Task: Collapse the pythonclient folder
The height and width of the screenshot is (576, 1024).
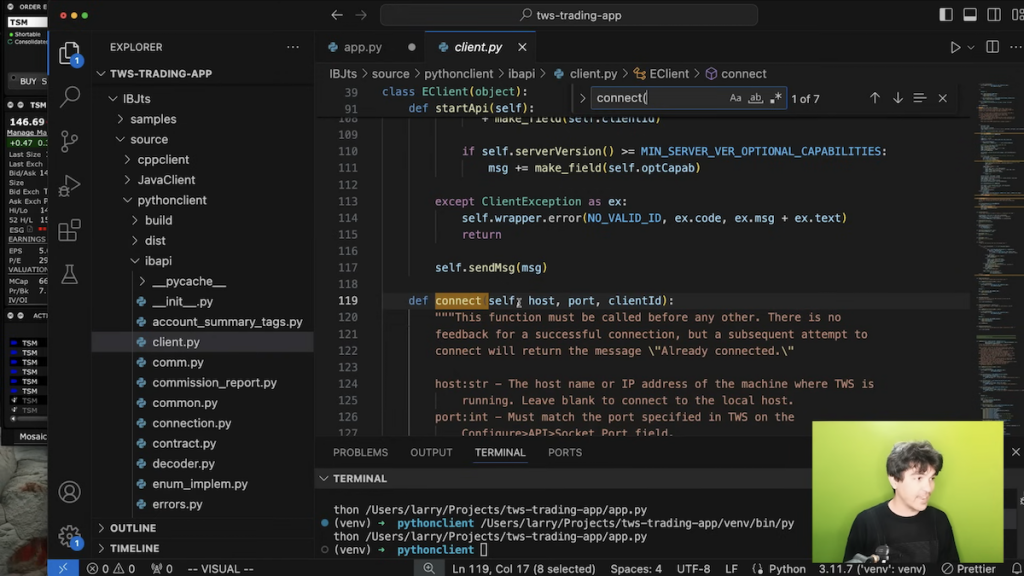Action: tap(172, 200)
